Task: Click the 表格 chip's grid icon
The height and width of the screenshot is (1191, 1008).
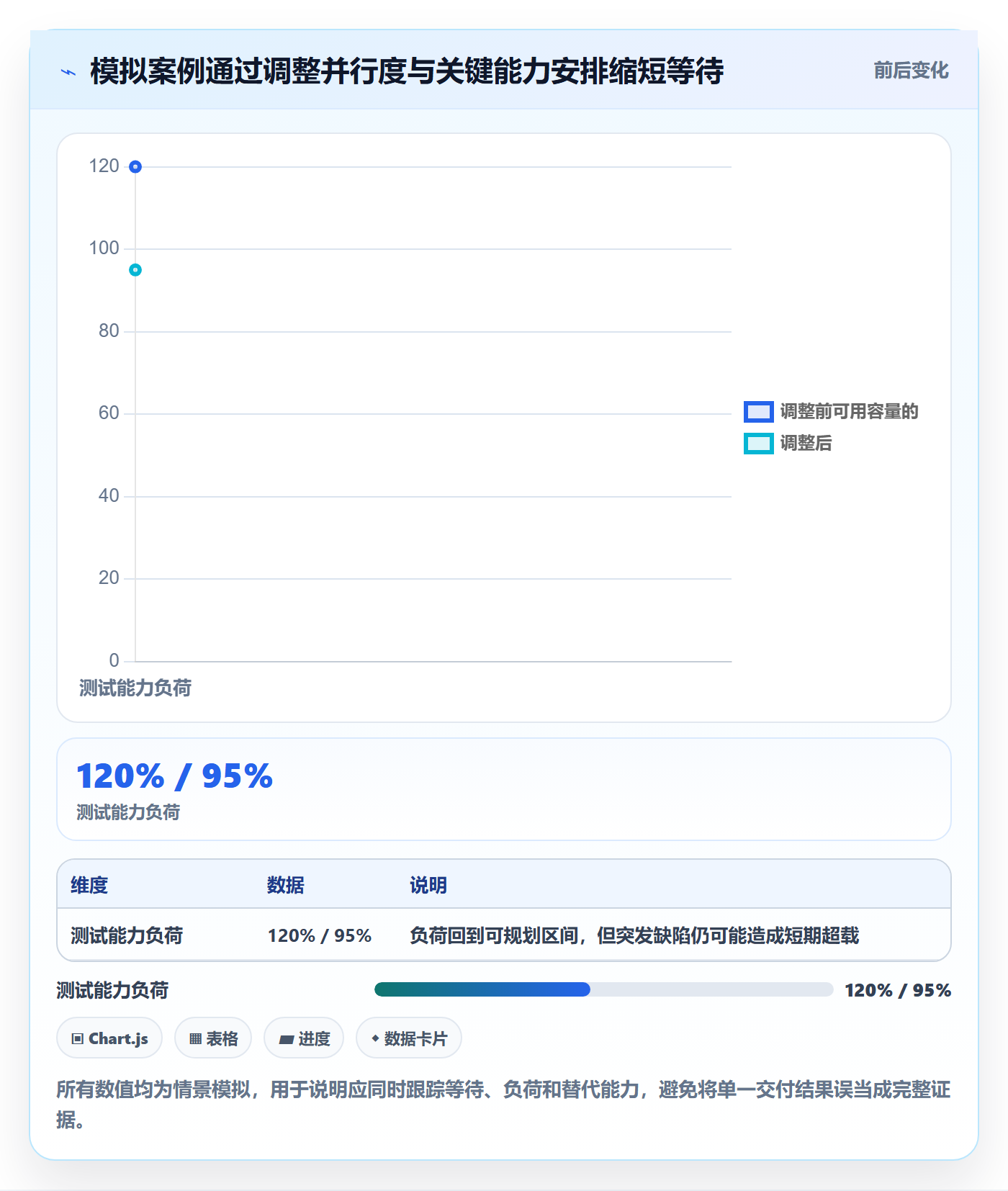Action: coord(195,1038)
